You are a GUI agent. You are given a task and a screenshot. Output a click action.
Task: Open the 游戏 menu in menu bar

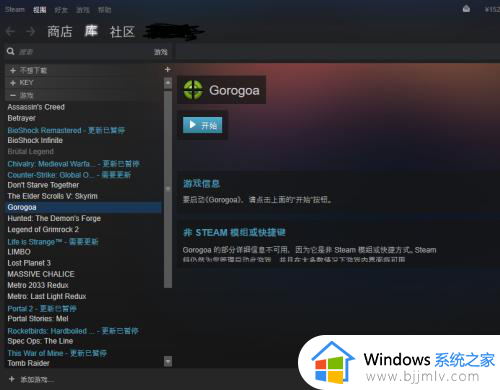click(83, 10)
